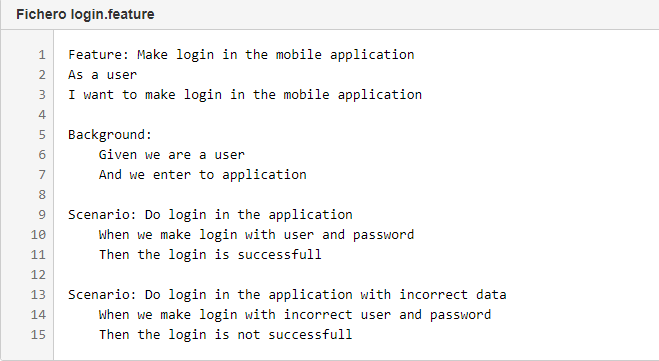Click 'Scenario: Do login in the application' line
The width and height of the screenshot is (659, 361).
tap(210, 215)
